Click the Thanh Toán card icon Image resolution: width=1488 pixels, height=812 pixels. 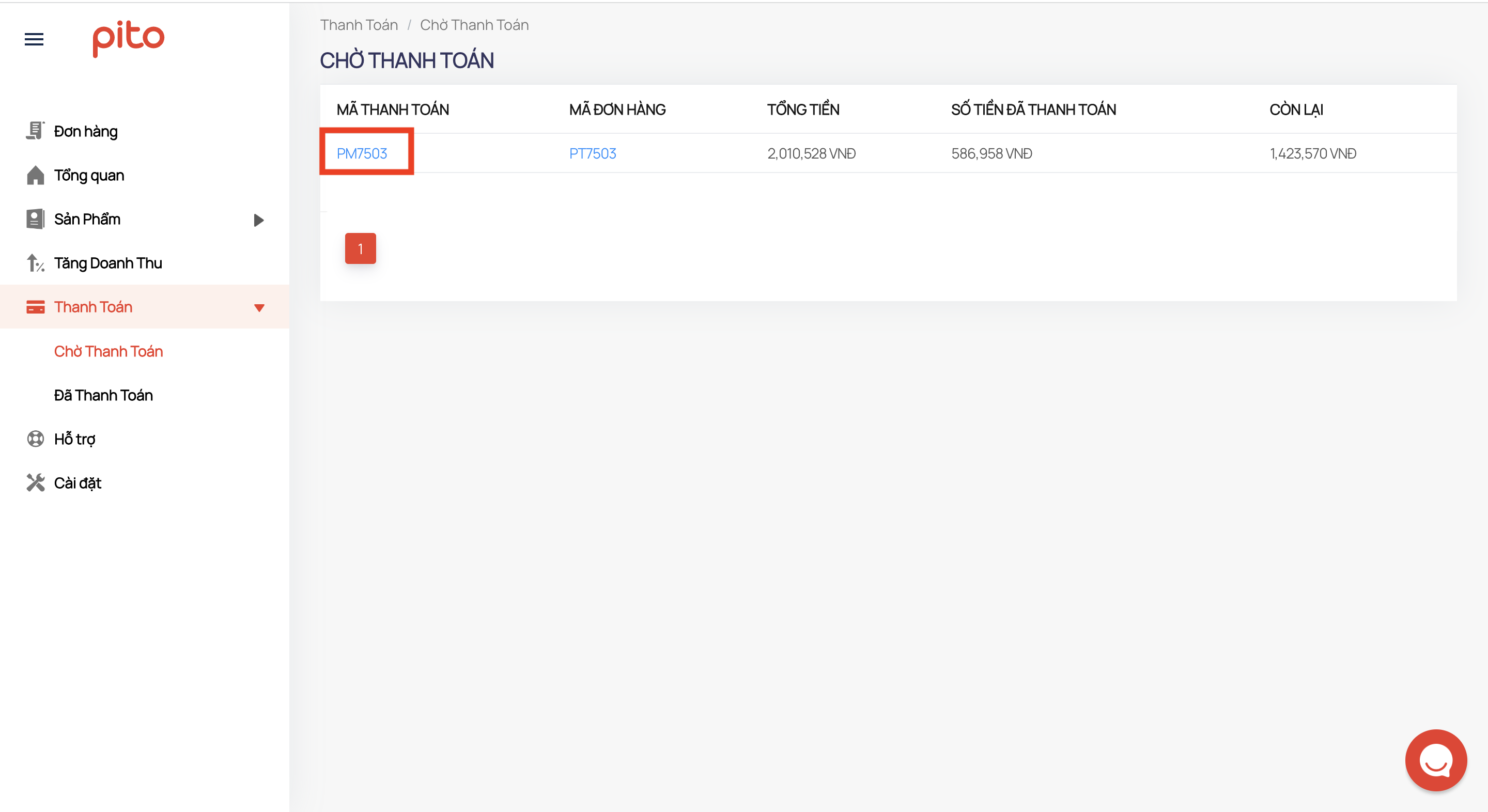(x=35, y=307)
